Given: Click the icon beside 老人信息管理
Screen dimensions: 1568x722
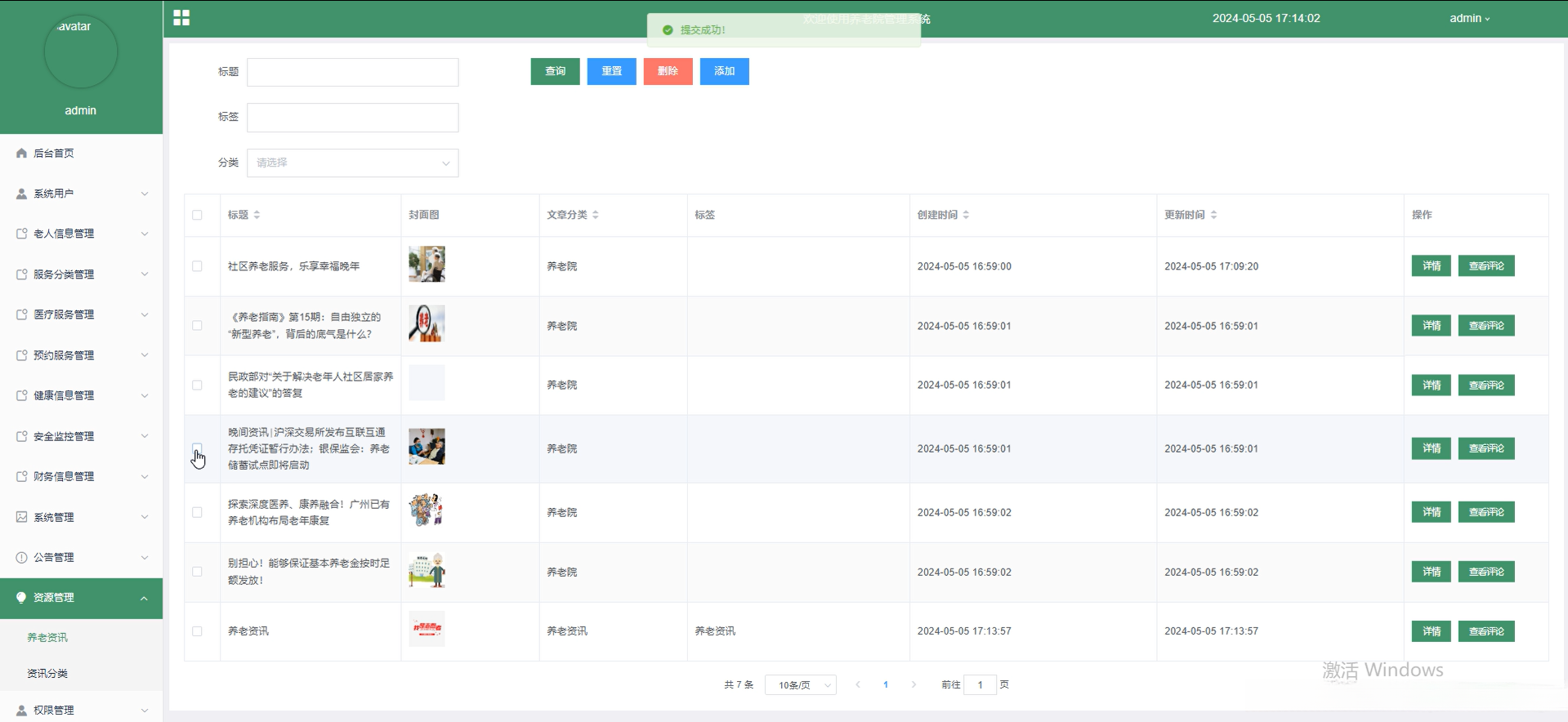Looking at the screenshot, I should coord(22,234).
